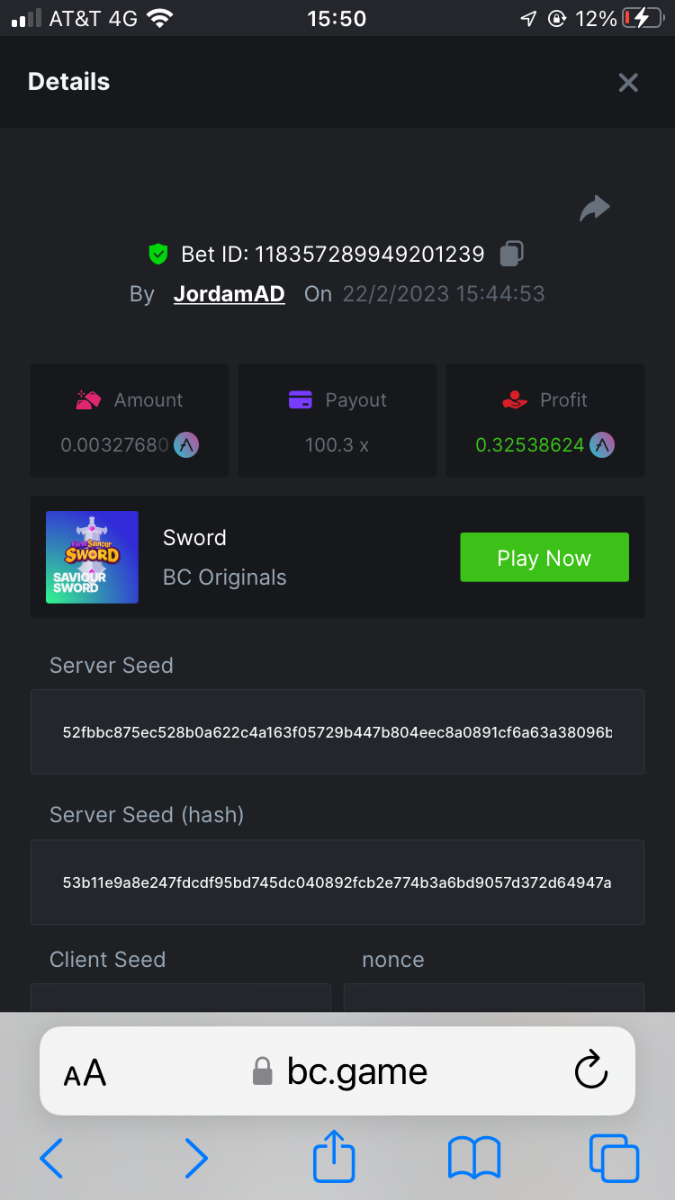Open the Safari share sheet
This screenshot has width=675, height=1200.
[x=336, y=1156]
